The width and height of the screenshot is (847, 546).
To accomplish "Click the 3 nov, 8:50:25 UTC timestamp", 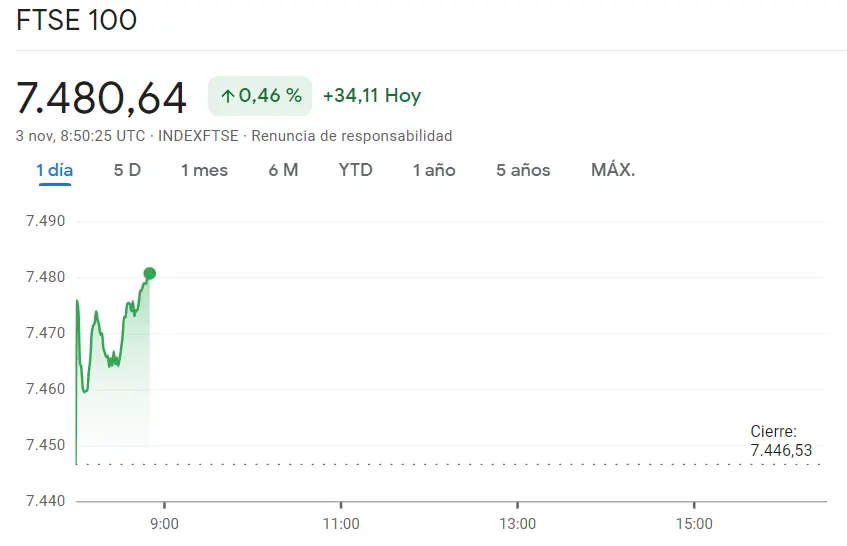I will pyautogui.click(x=80, y=136).
